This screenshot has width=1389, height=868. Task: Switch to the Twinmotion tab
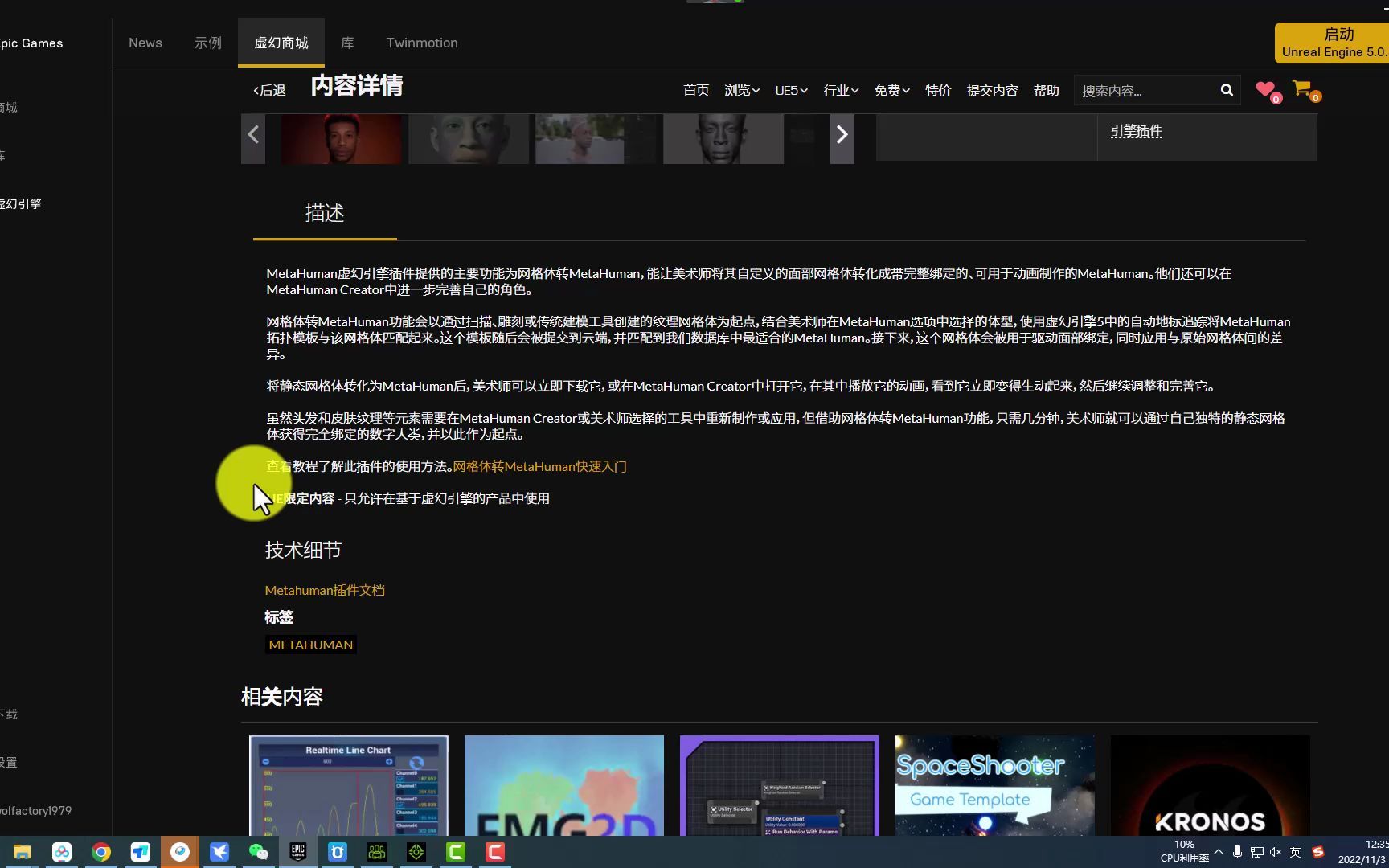click(x=422, y=43)
